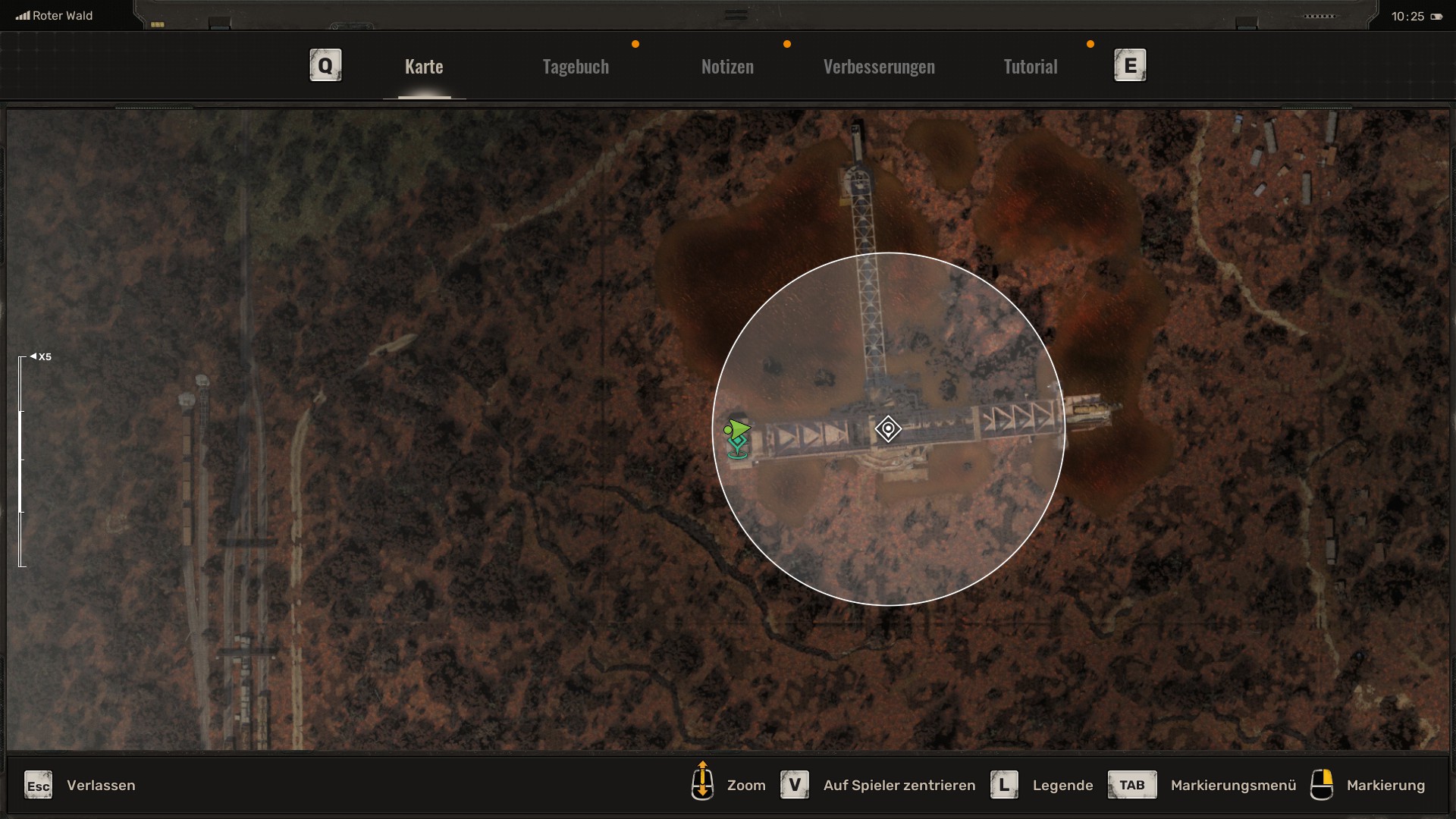Screen dimensions: 1456x819
Task: Click the Q key previous-tab icon
Action: [x=325, y=65]
